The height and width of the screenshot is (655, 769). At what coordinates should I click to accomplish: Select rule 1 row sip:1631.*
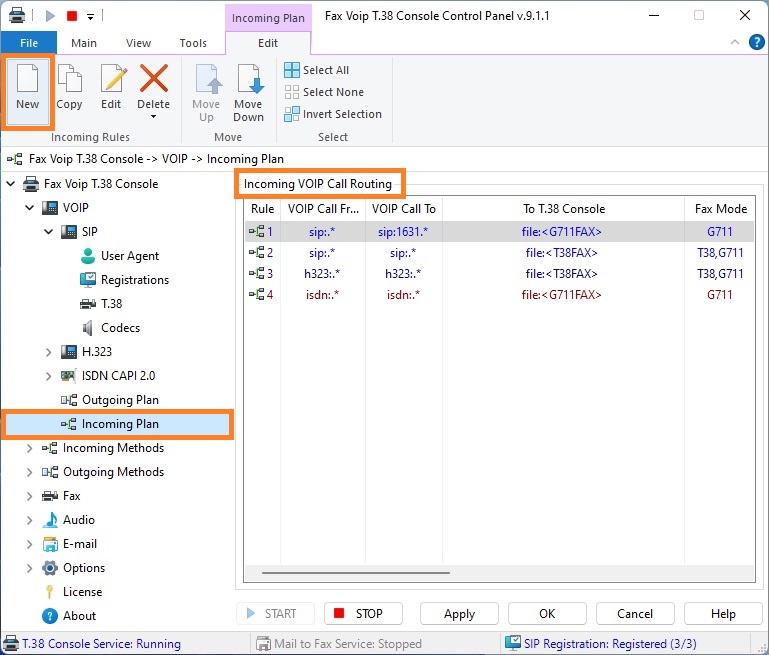[x=499, y=231]
